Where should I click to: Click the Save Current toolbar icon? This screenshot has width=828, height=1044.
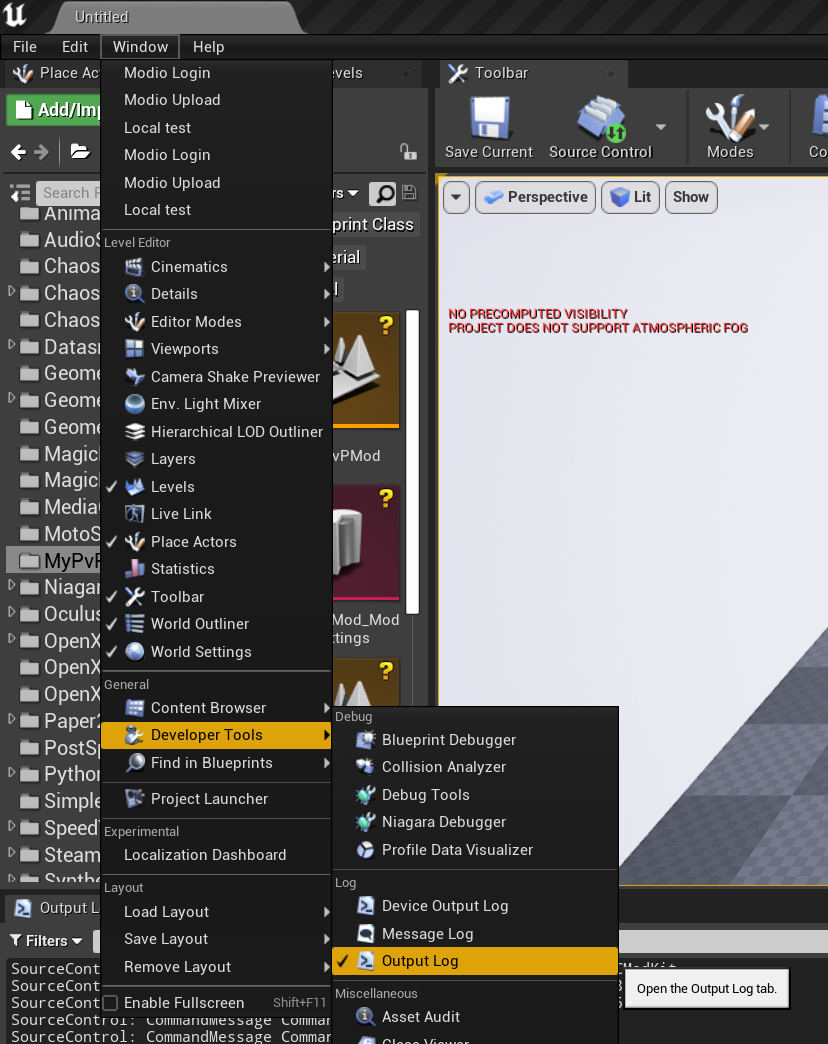click(x=489, y=126)
